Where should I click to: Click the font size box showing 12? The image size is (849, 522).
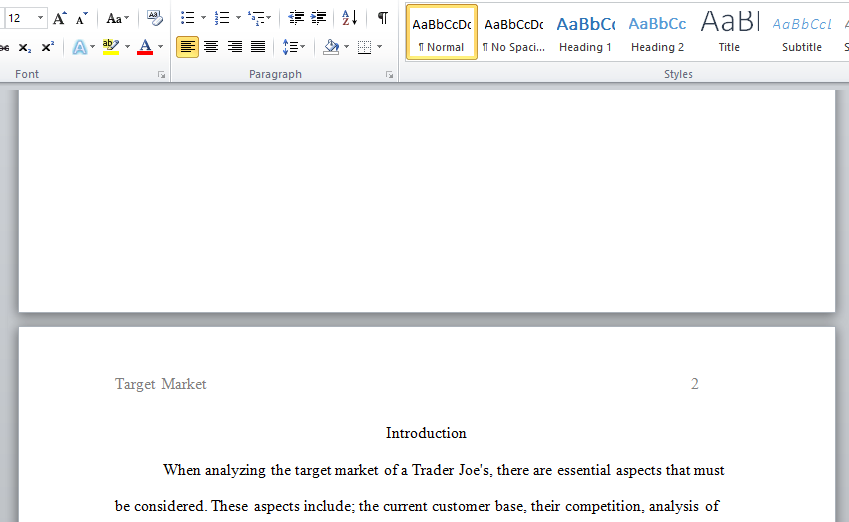[19, 18]
